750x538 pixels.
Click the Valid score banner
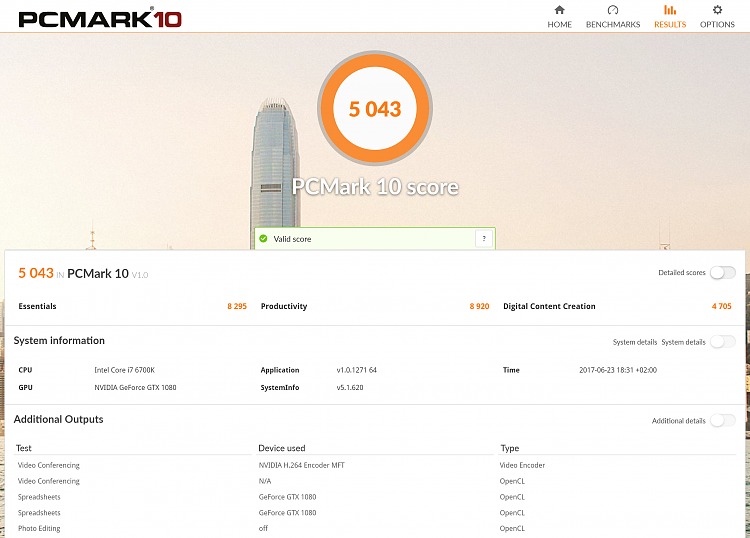click(x=375, y=238)
